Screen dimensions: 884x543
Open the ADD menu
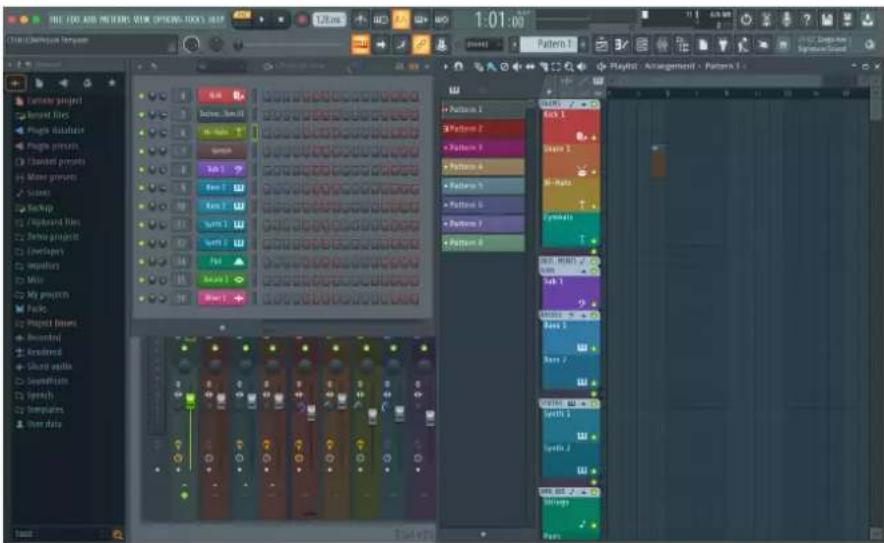pyautogui.click(x=90, y=20)
